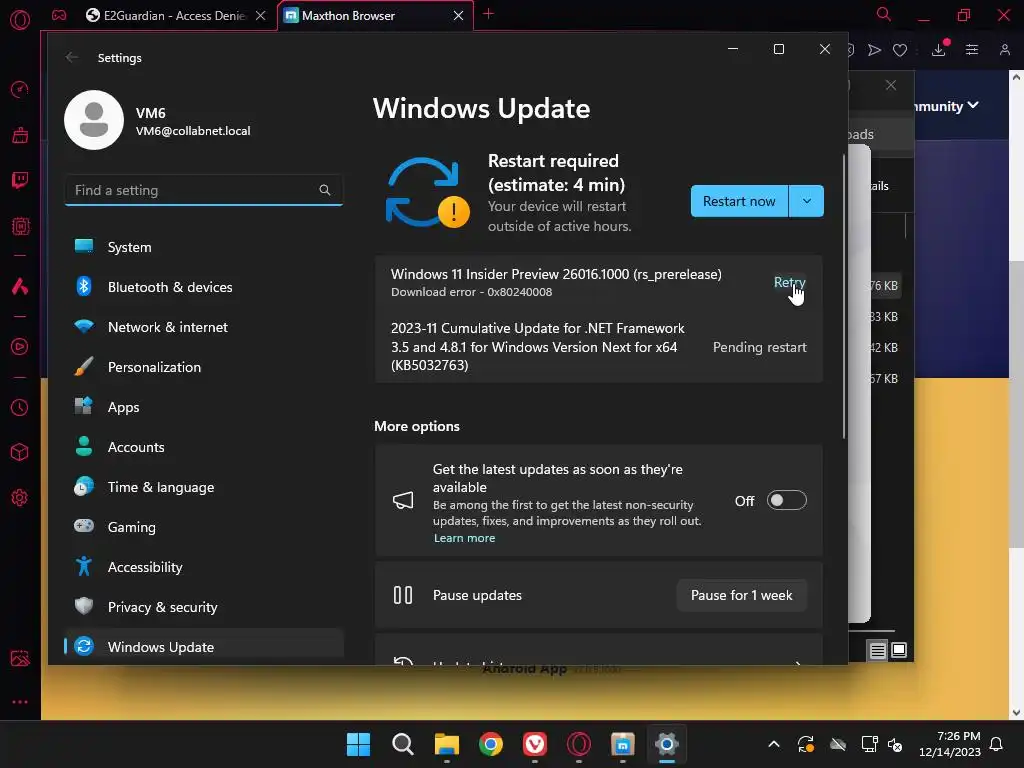Open the three-dots sidebar setup menu

tap(20, 702)
